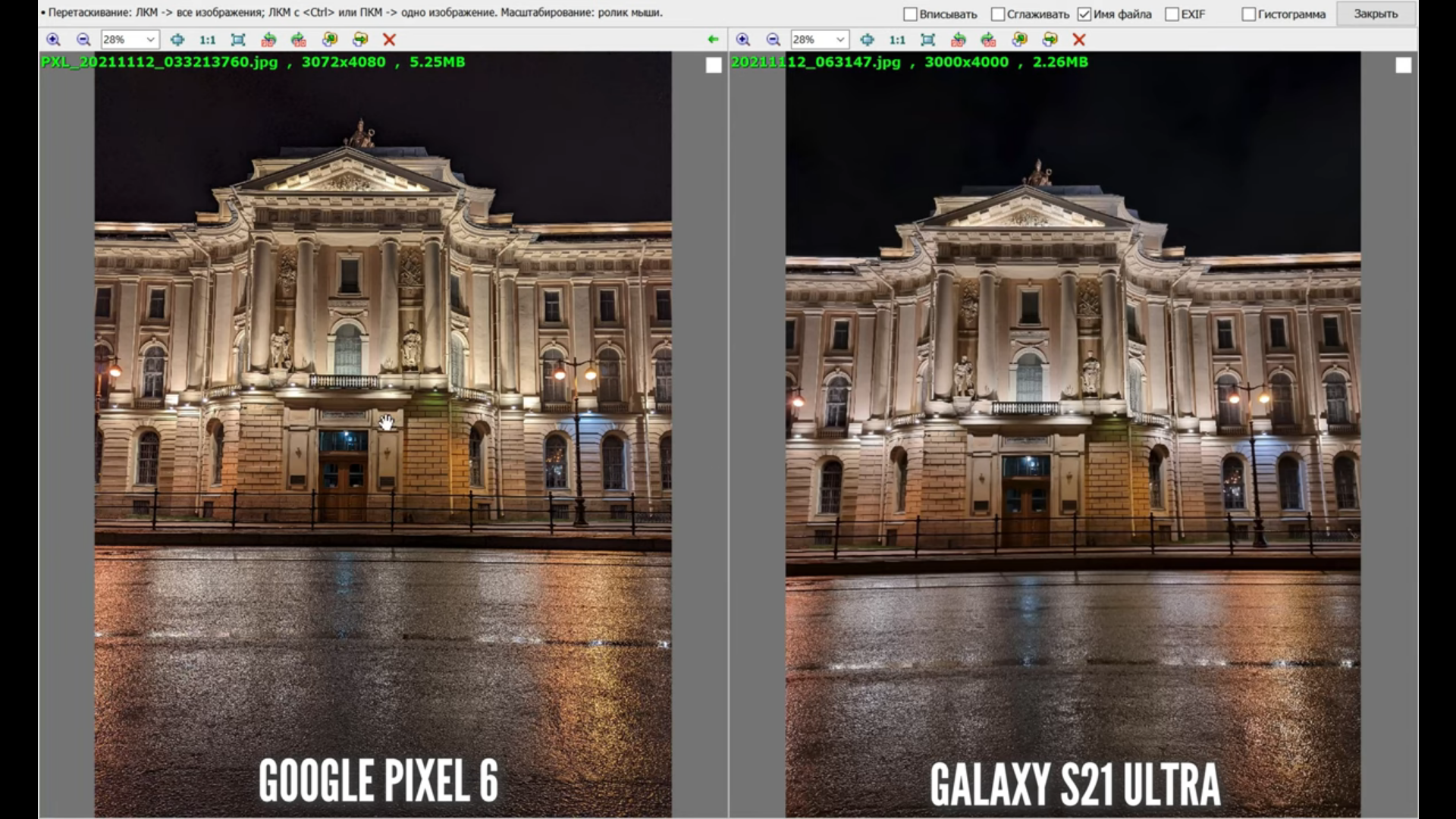Click the 3000x4000 resolution text
Viewport: 1456px width, 819px height.
click(967, 62)
